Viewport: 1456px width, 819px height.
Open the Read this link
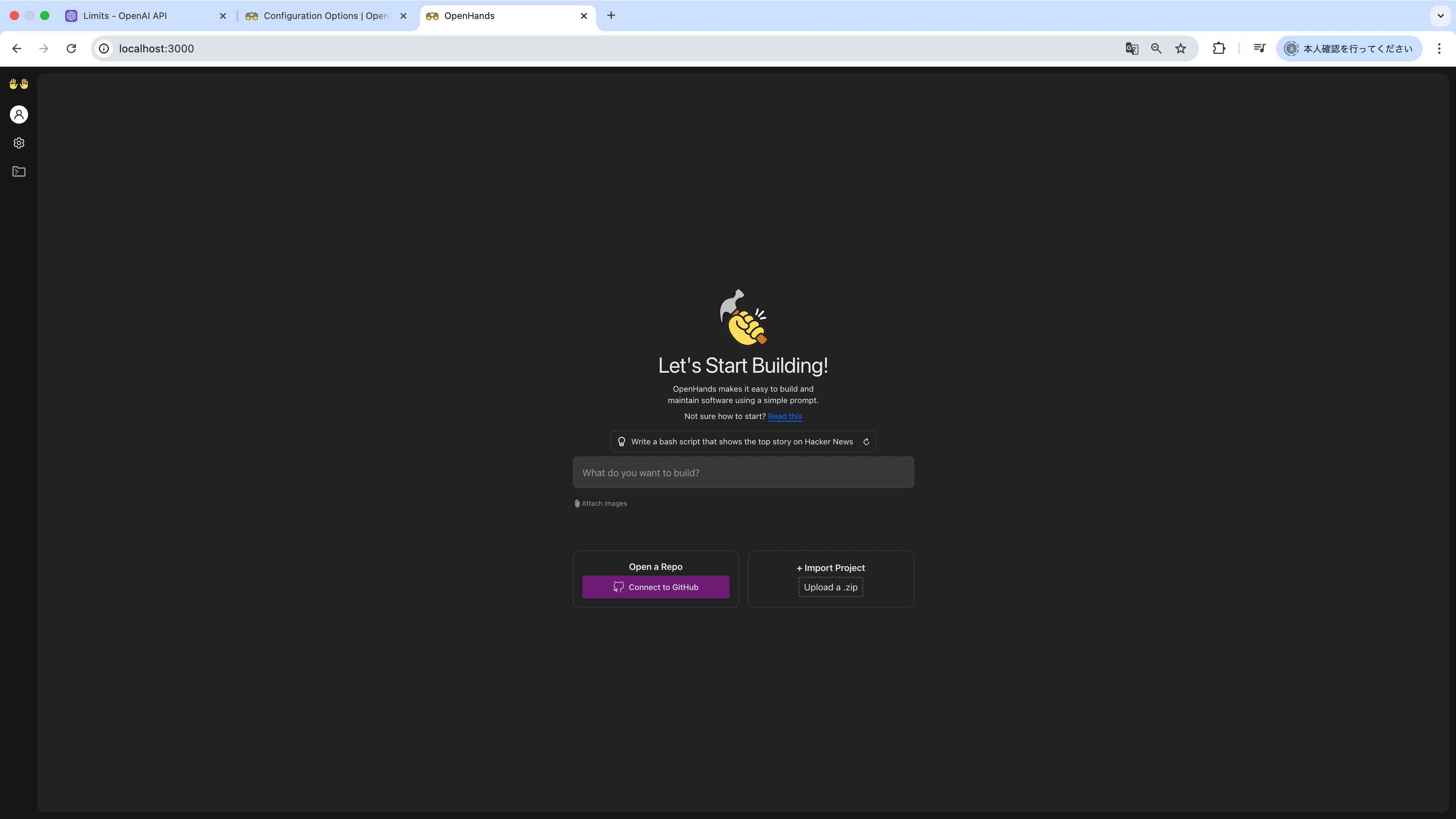(x=784, y=417)
